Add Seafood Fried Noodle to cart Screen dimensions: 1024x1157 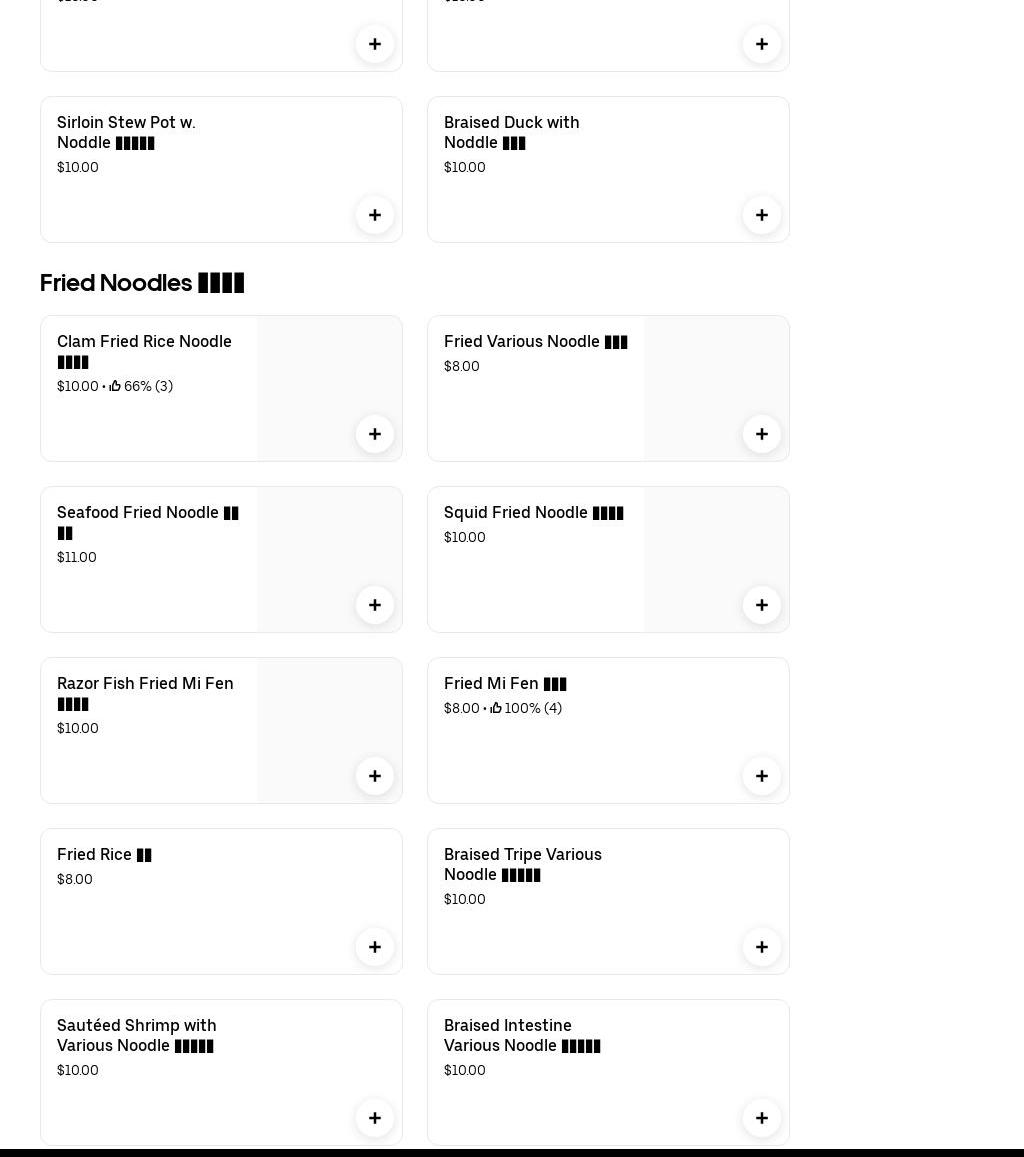(375, 605)
